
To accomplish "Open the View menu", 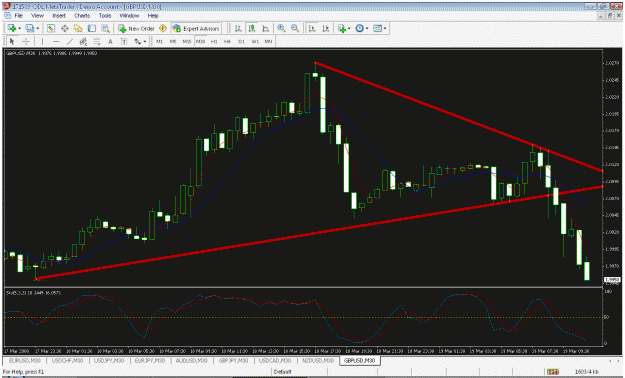I will (37, 16).
